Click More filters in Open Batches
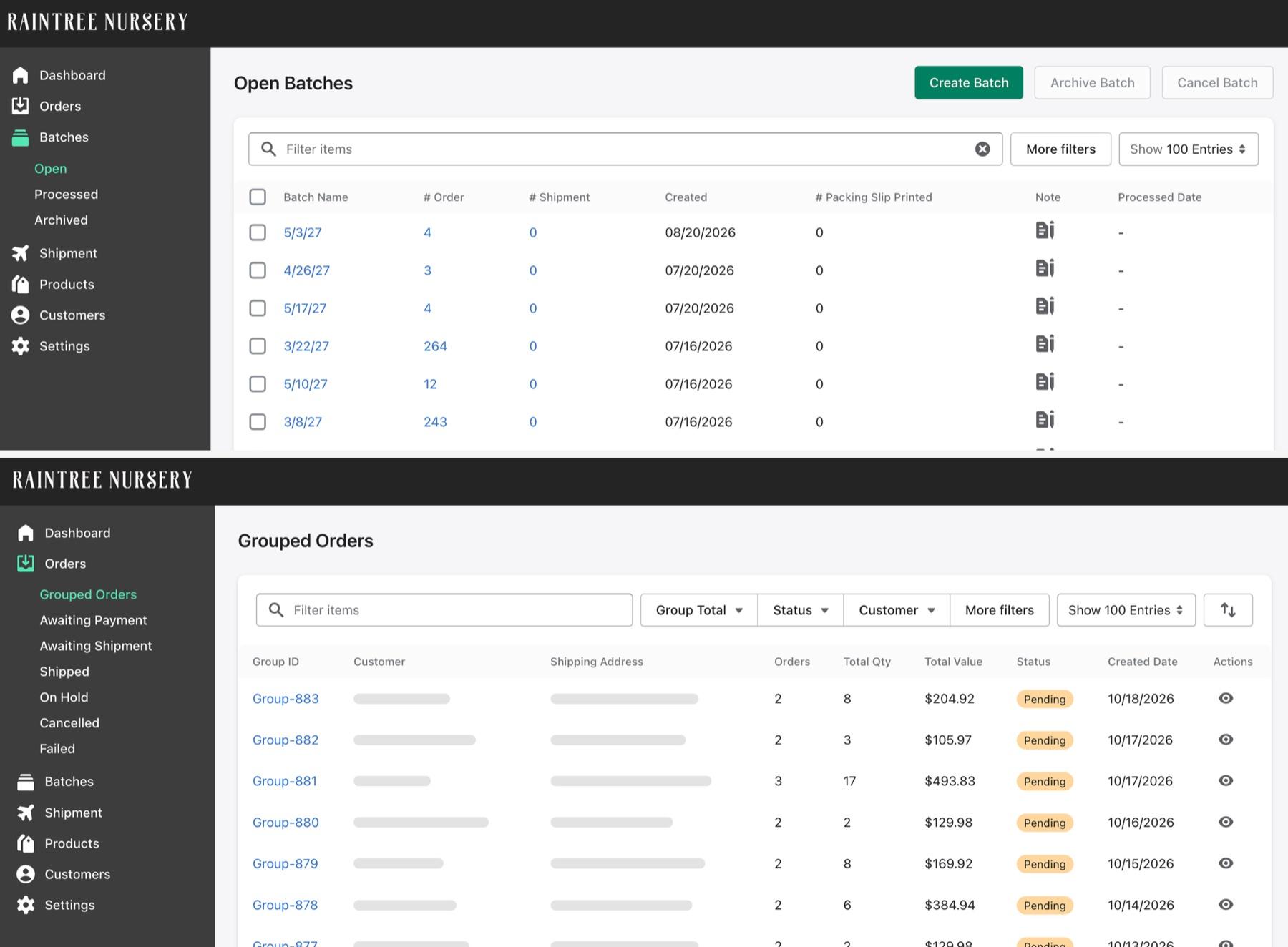 point(1060,149)
